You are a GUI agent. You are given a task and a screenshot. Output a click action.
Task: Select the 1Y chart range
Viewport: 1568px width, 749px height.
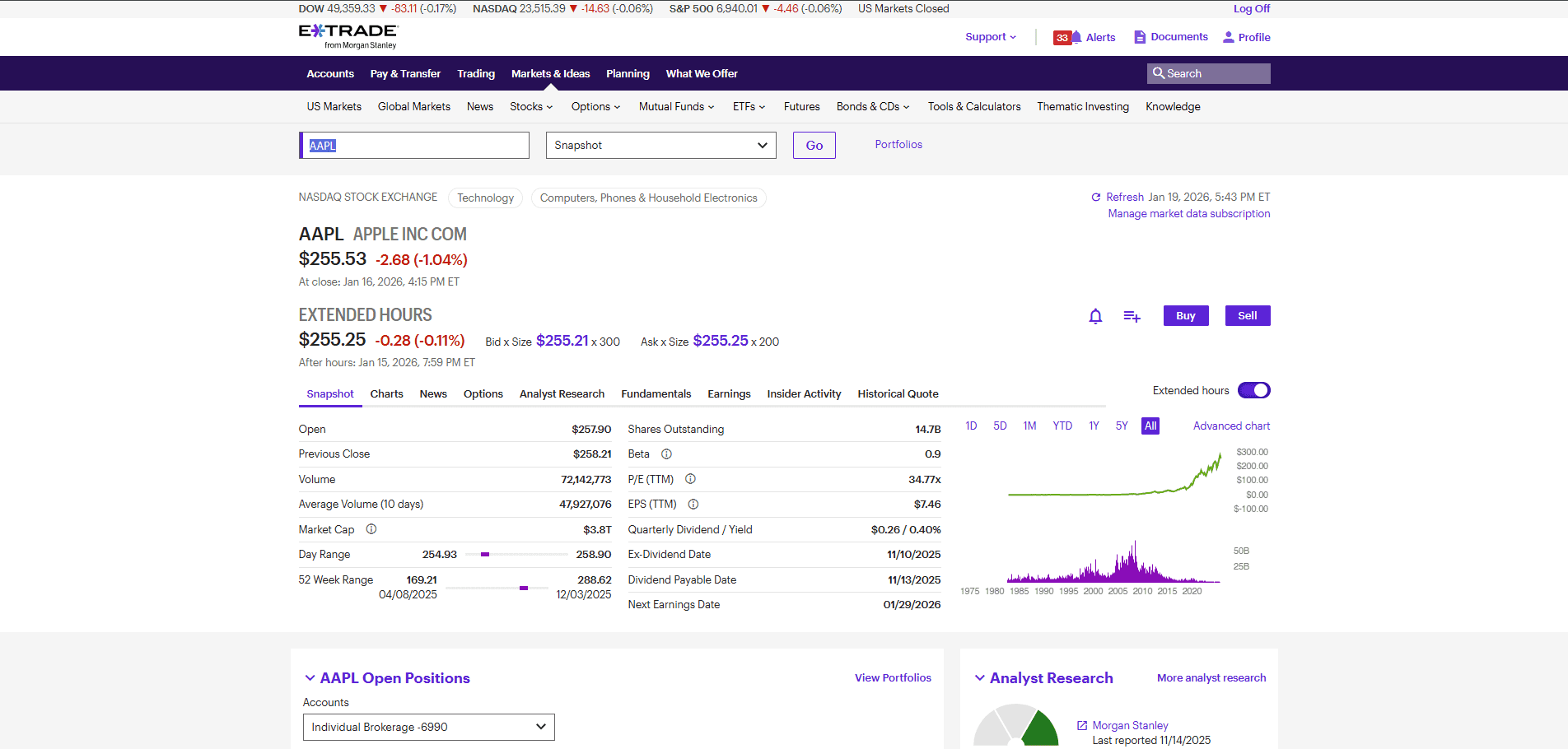coord(1094,426)
